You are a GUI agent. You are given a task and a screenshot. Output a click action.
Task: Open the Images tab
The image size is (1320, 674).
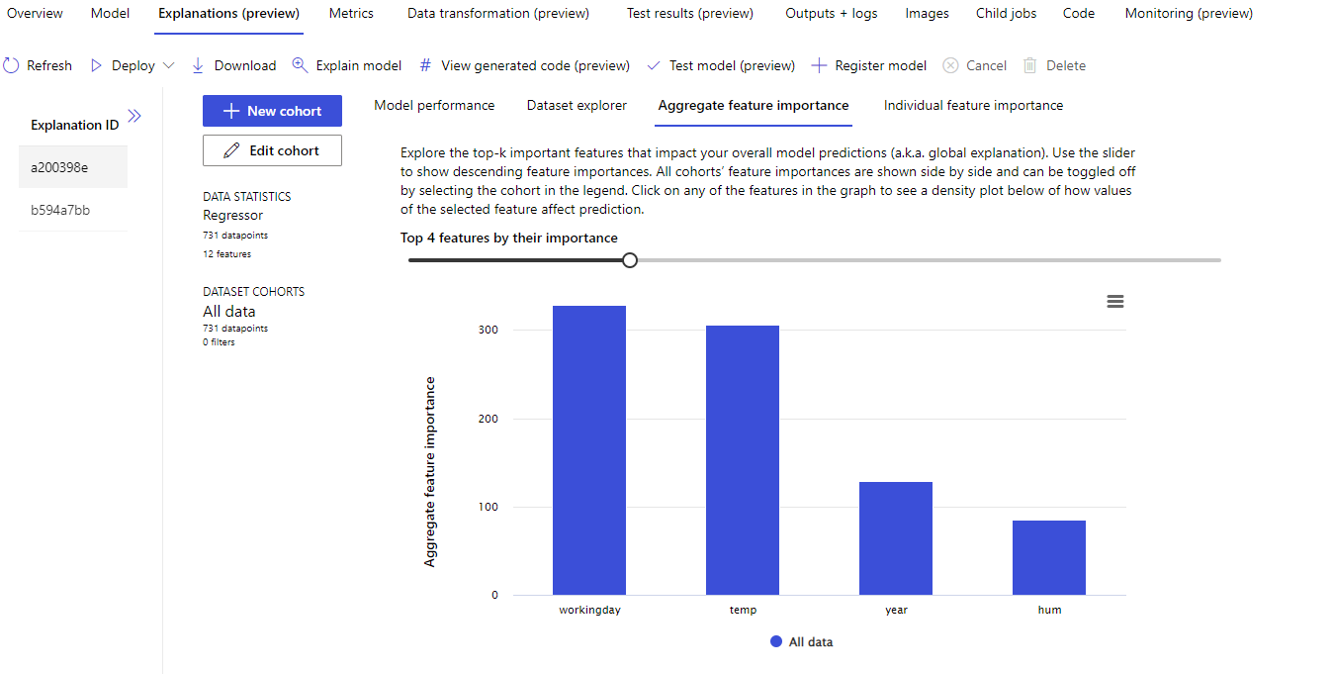[x=927, y=13]
